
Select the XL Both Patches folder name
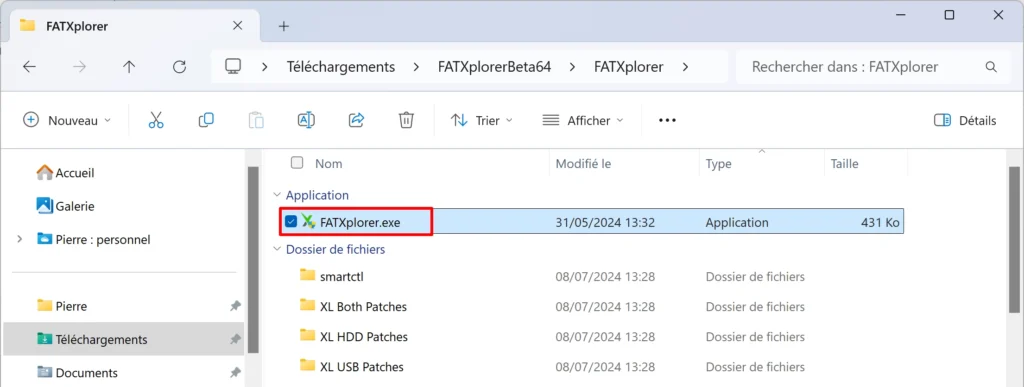[363, 307]
